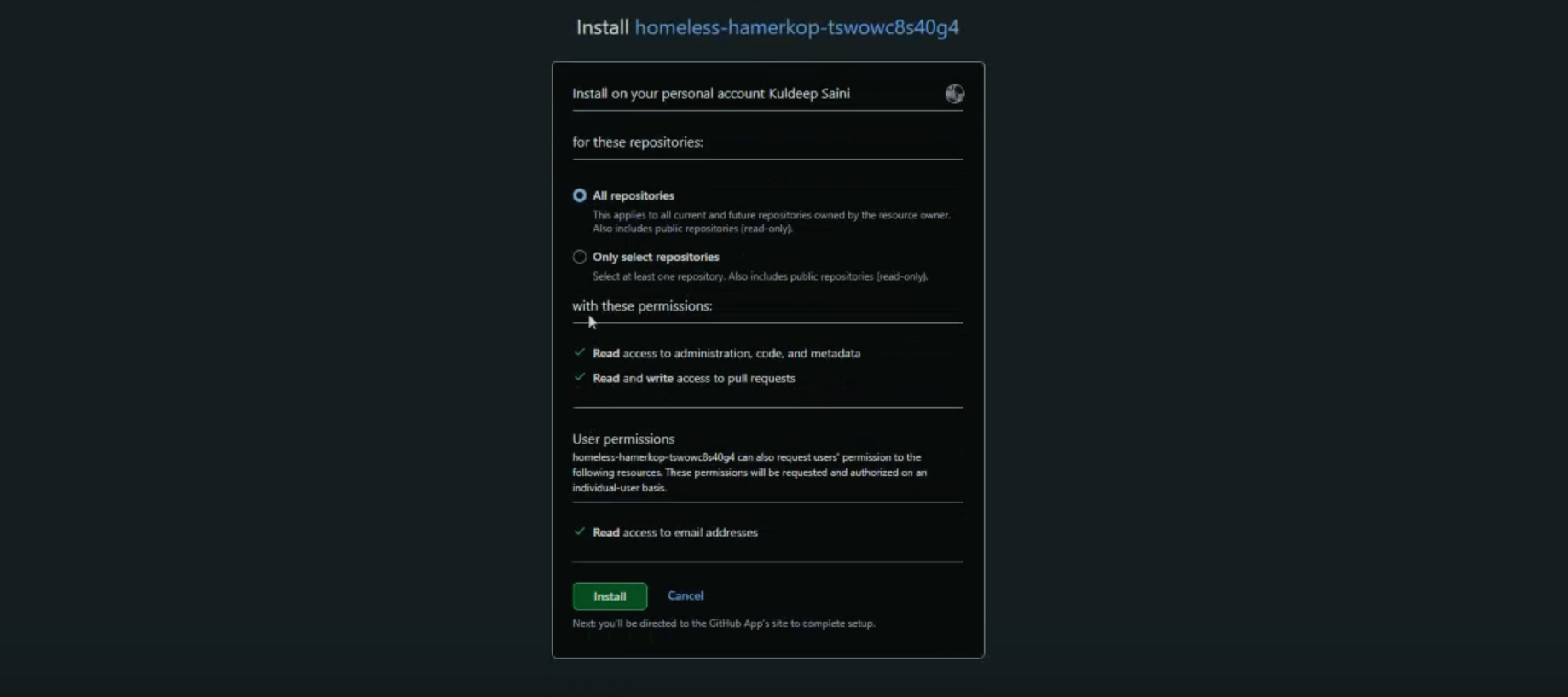Choose the Only select repositories radio button
Screen dimensions: 1568x697
(x=580, y=257)
